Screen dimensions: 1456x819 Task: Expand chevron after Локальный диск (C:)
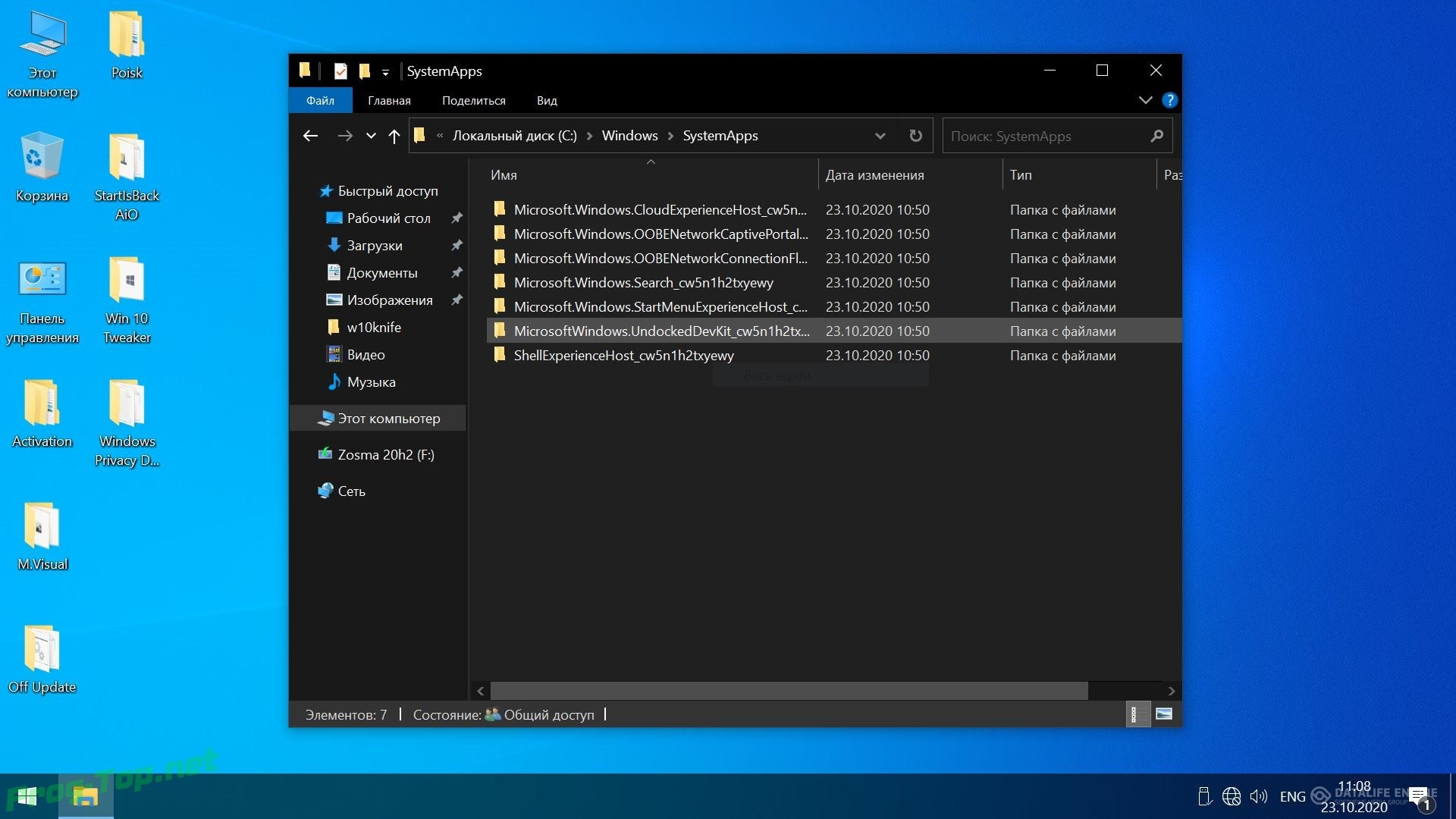pos(589,136)
